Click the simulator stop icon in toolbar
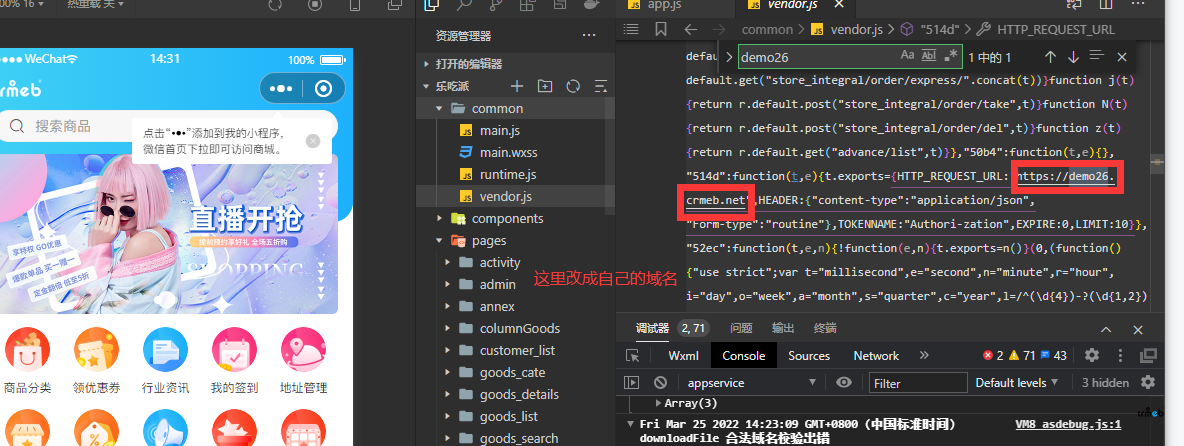The height and width of the screenshot is (446, 1184). tap(315, 5)
